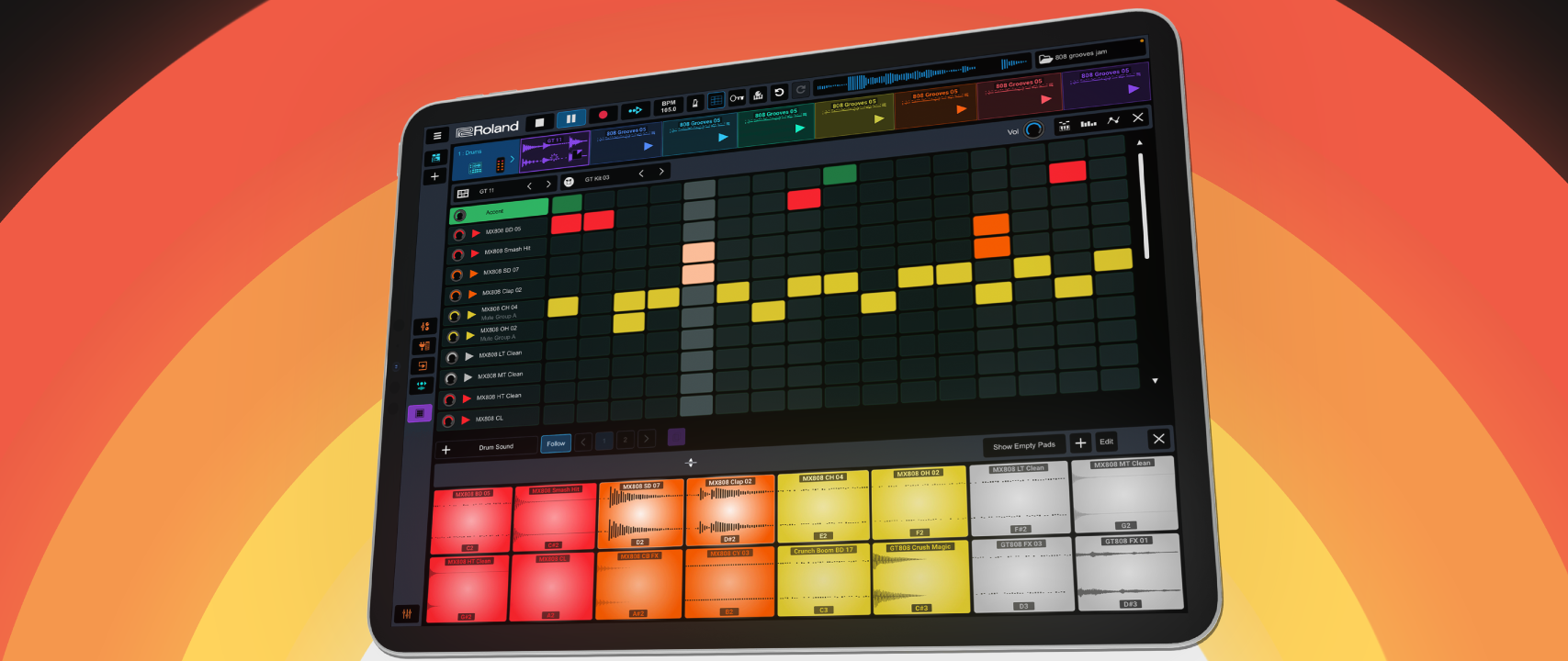Click the Edit pads button

click(1107, 442)
